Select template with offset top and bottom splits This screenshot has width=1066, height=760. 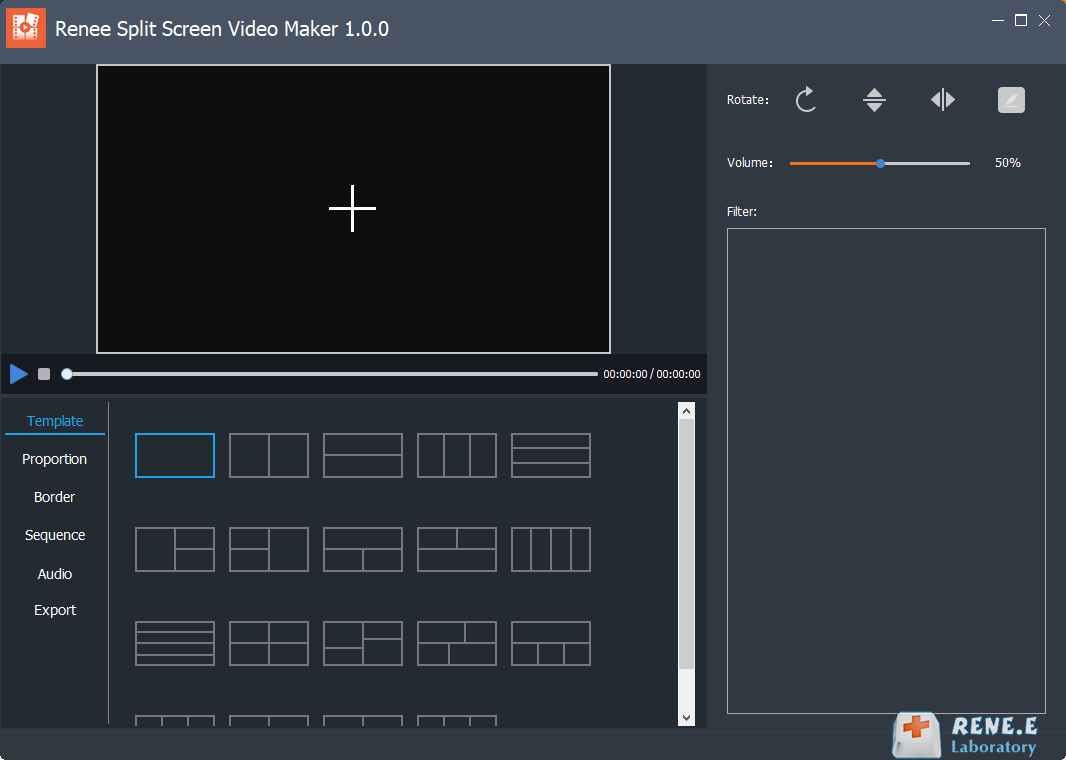coord(457,643)
